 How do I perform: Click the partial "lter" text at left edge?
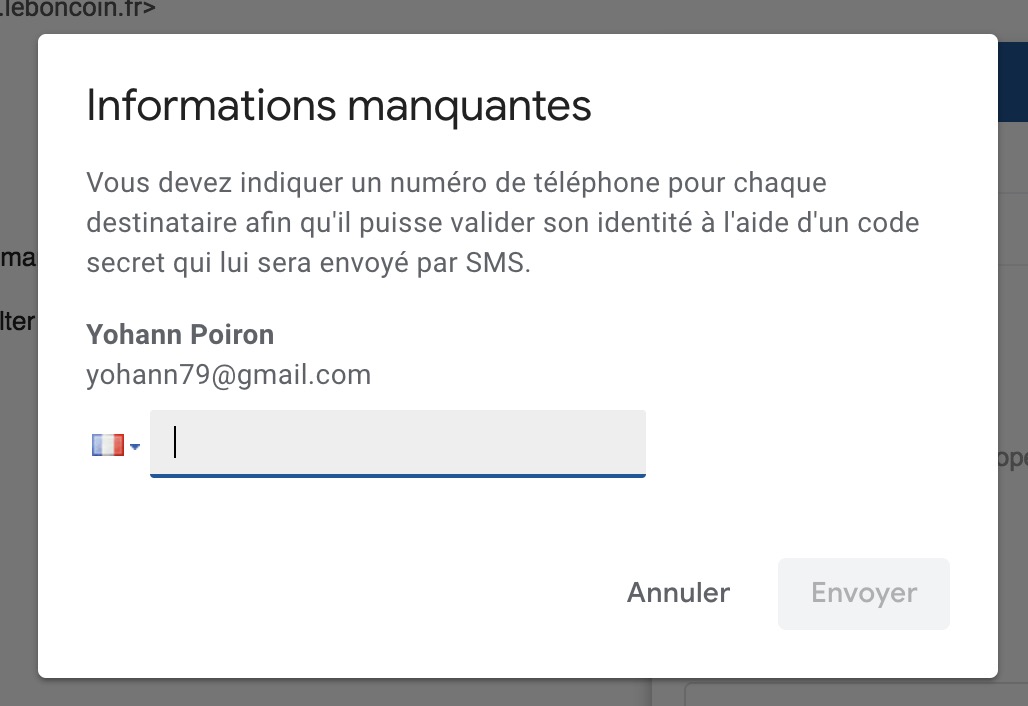(x=18, y=322)
